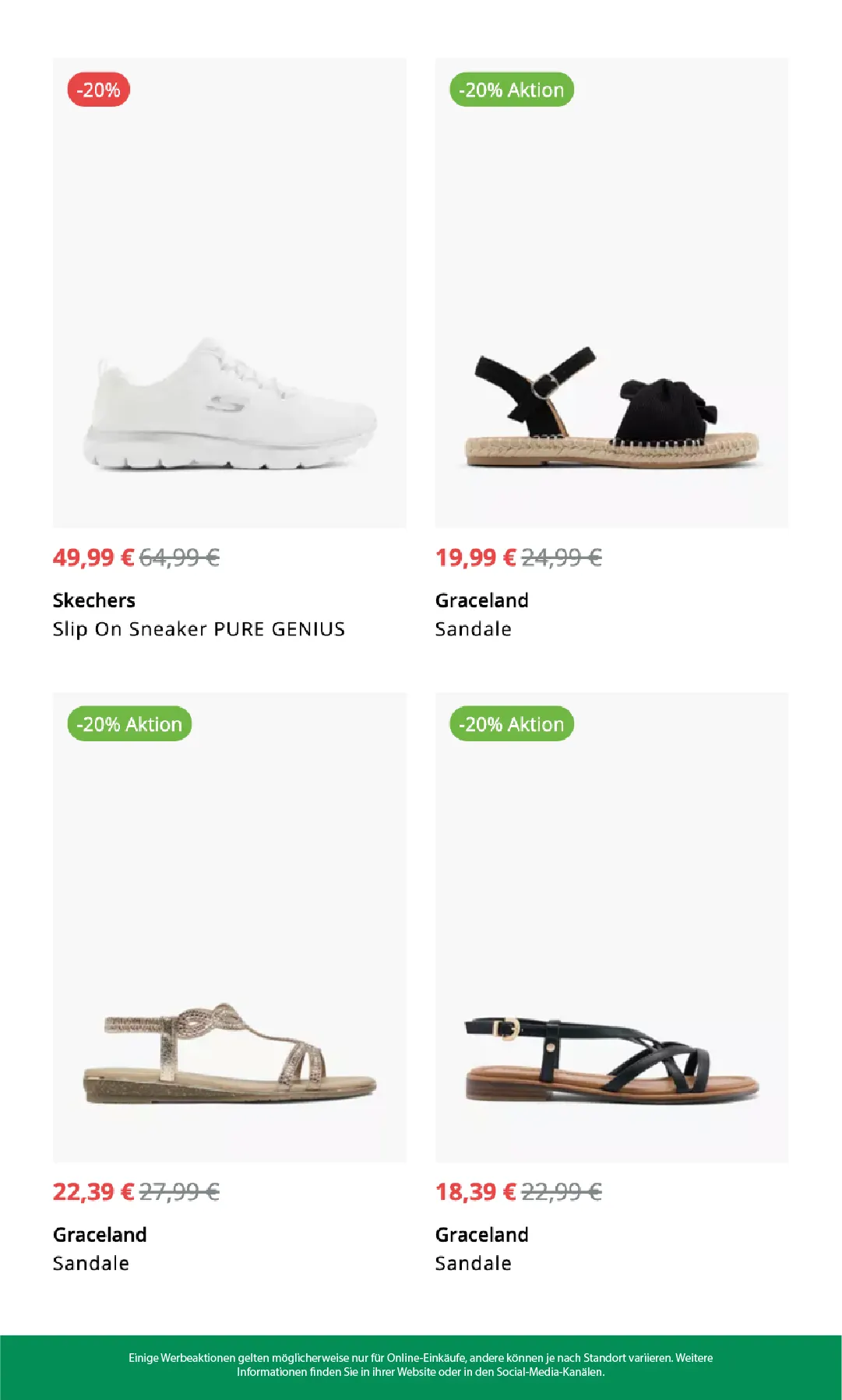Select the Skechers brand name

(94, 600)
